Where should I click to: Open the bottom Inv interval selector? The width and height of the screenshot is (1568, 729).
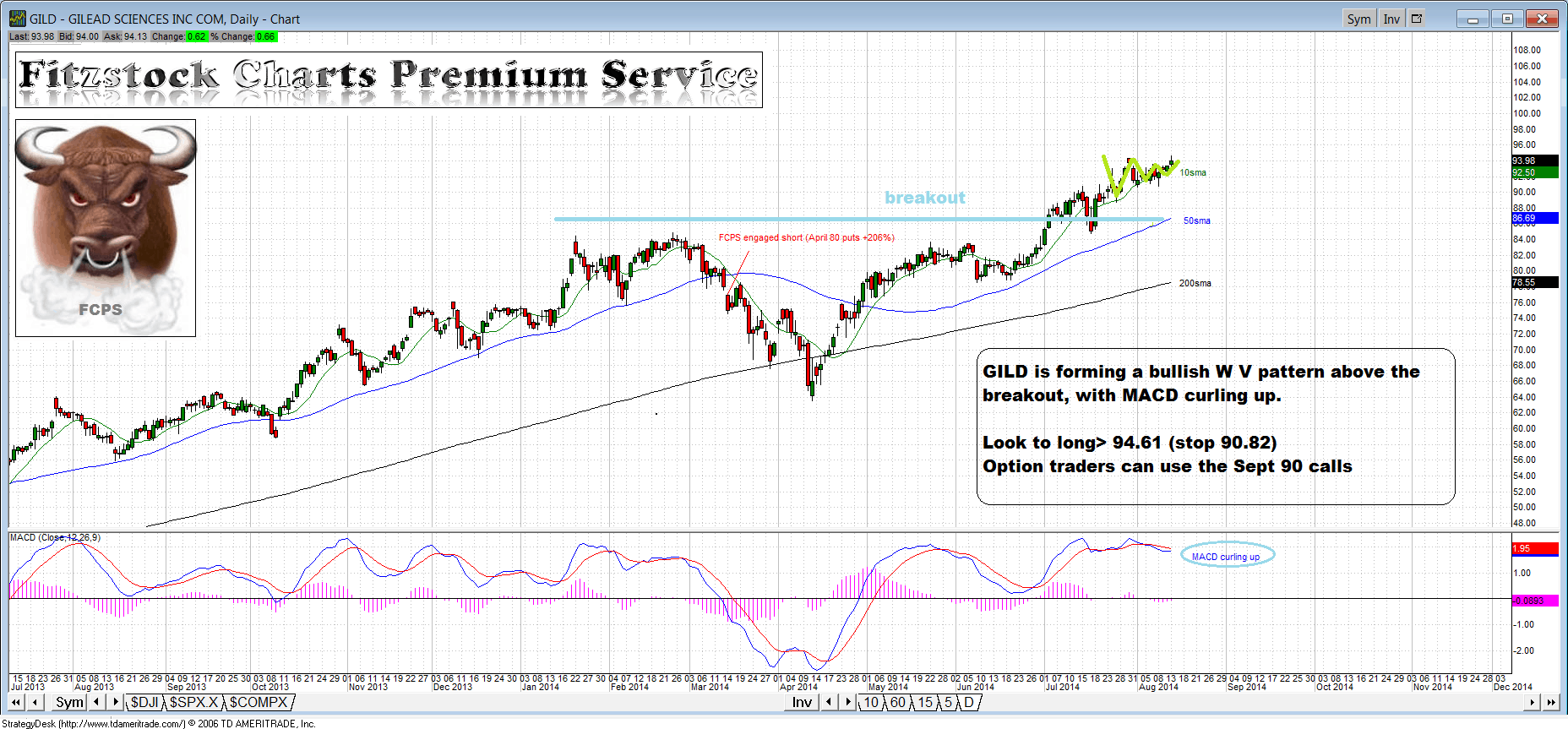point(802,702)
